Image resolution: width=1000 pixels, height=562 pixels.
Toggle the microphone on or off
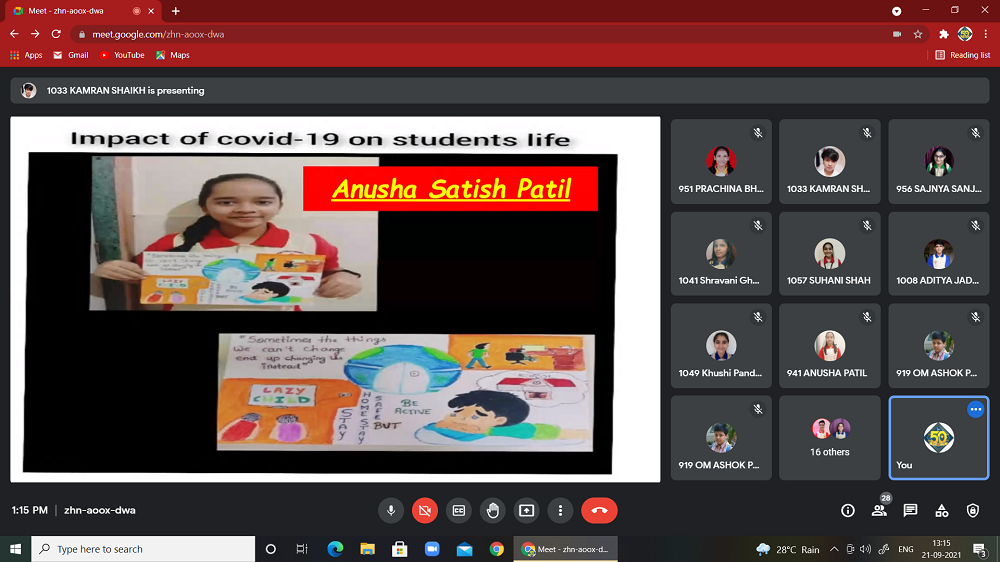coord(391,510)
